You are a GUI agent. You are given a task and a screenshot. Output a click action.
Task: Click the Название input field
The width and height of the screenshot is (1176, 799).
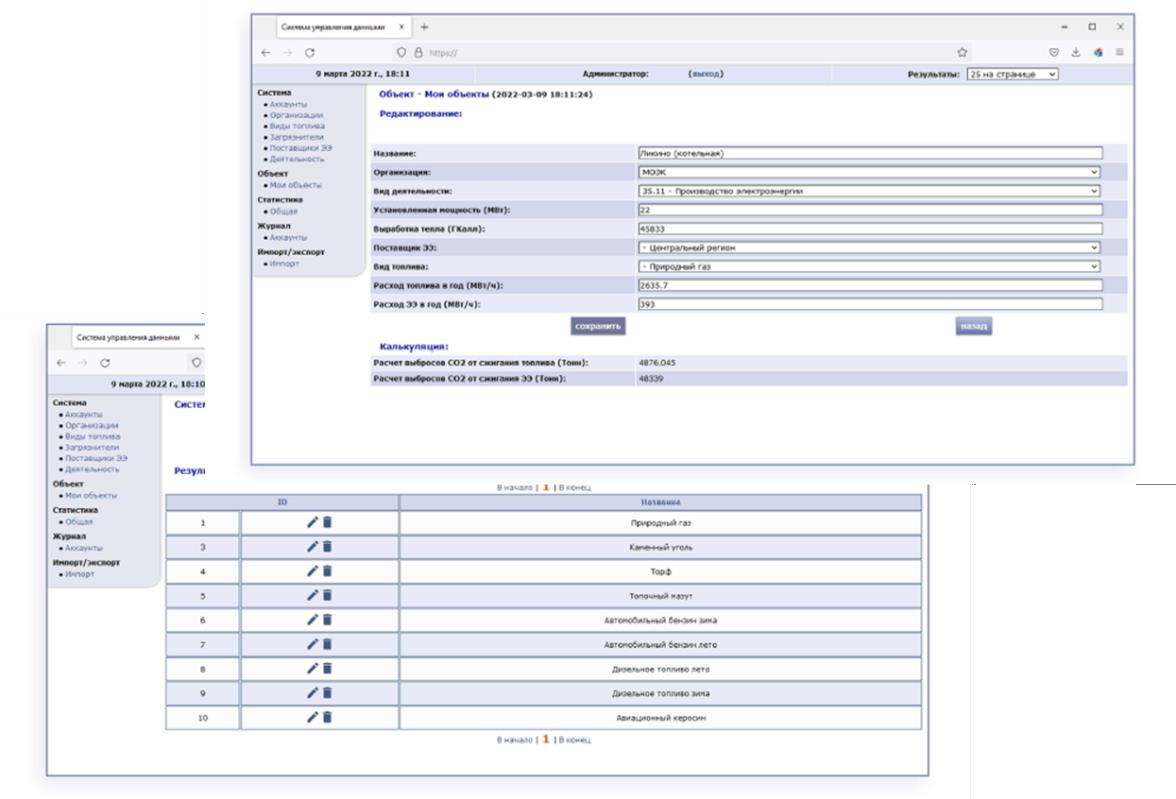click(870, 153)
